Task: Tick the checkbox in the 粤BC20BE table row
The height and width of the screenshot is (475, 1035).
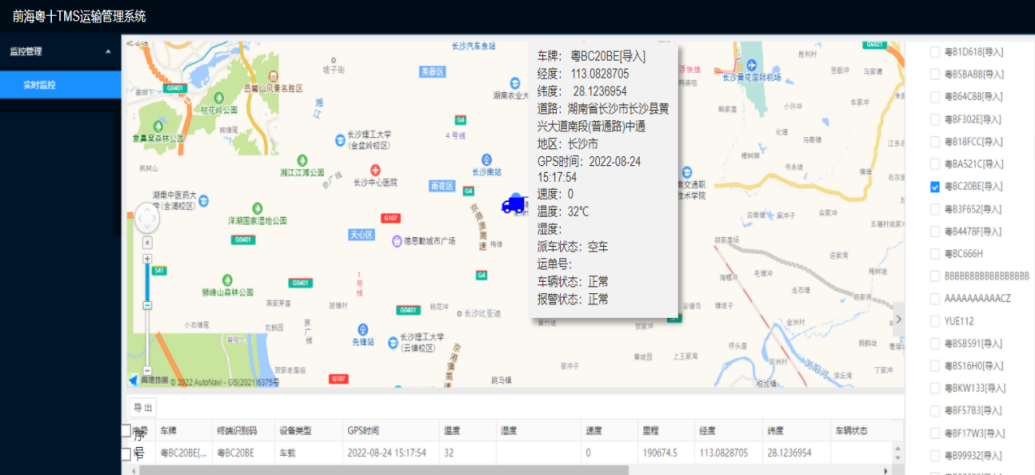Action: pos(126,454)
